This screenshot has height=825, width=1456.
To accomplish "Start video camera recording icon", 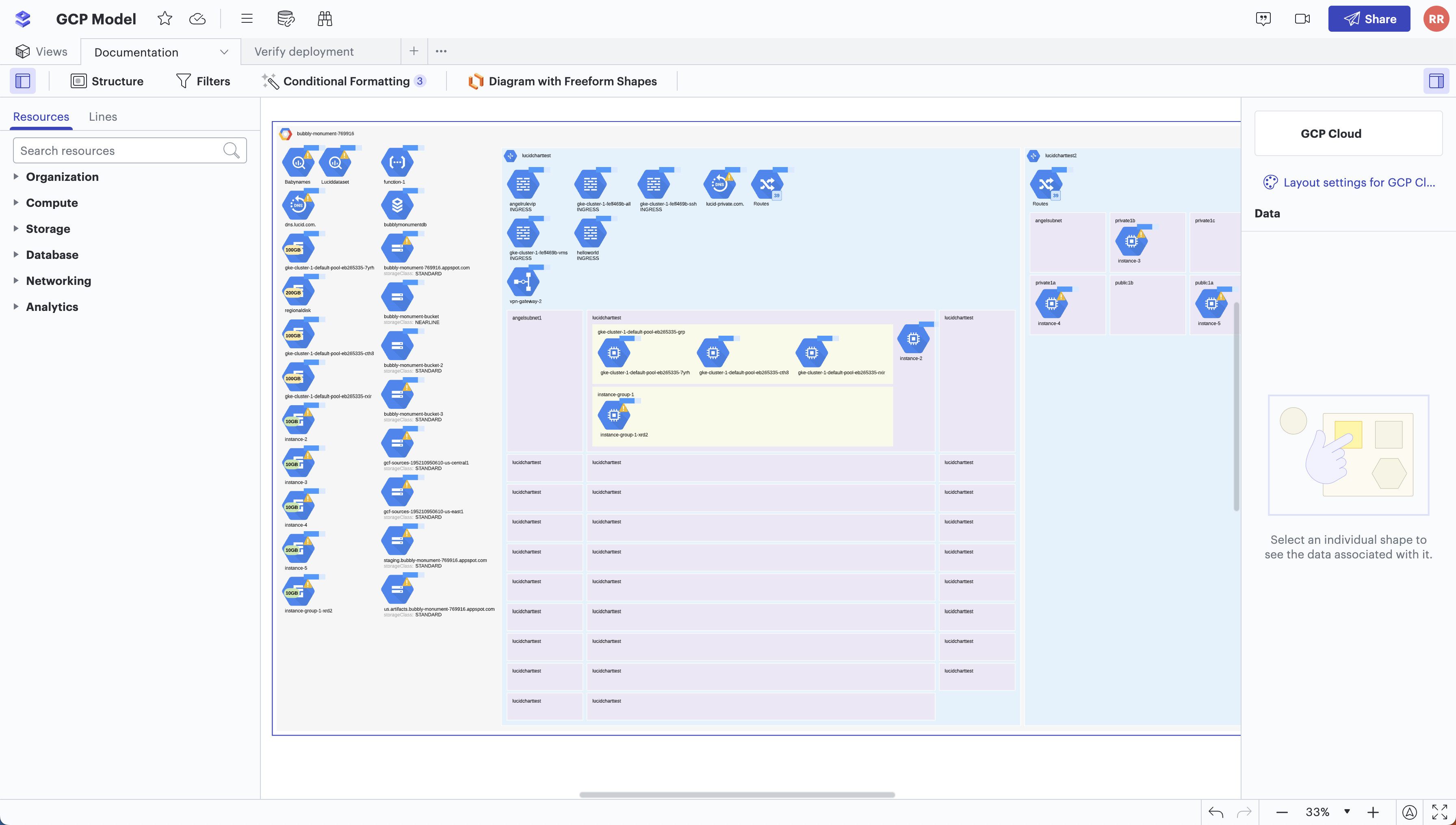I will 1302,19.
